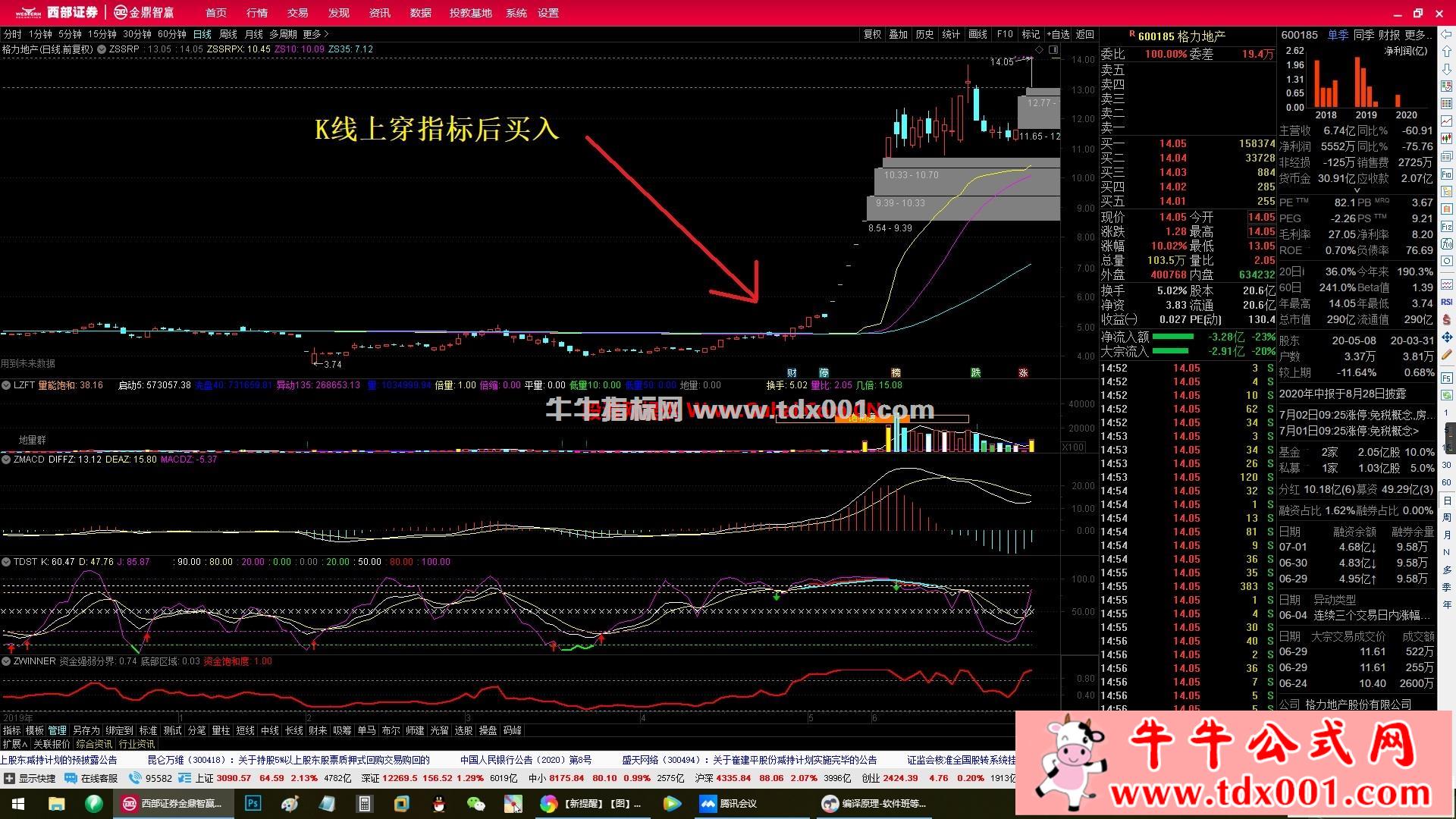Click the 复权 button
The height and width of the screenshot is (819, 1456).
click(x=872, y=34)
